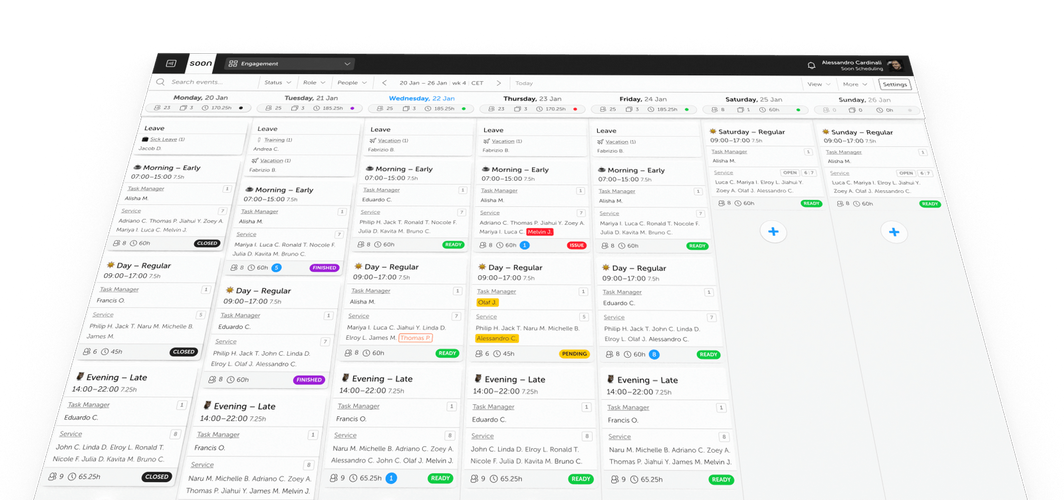Click blue 1 badge on Wednesday Evening – Late
This screenshot has height=500, width=1064.
pos(392,478)
